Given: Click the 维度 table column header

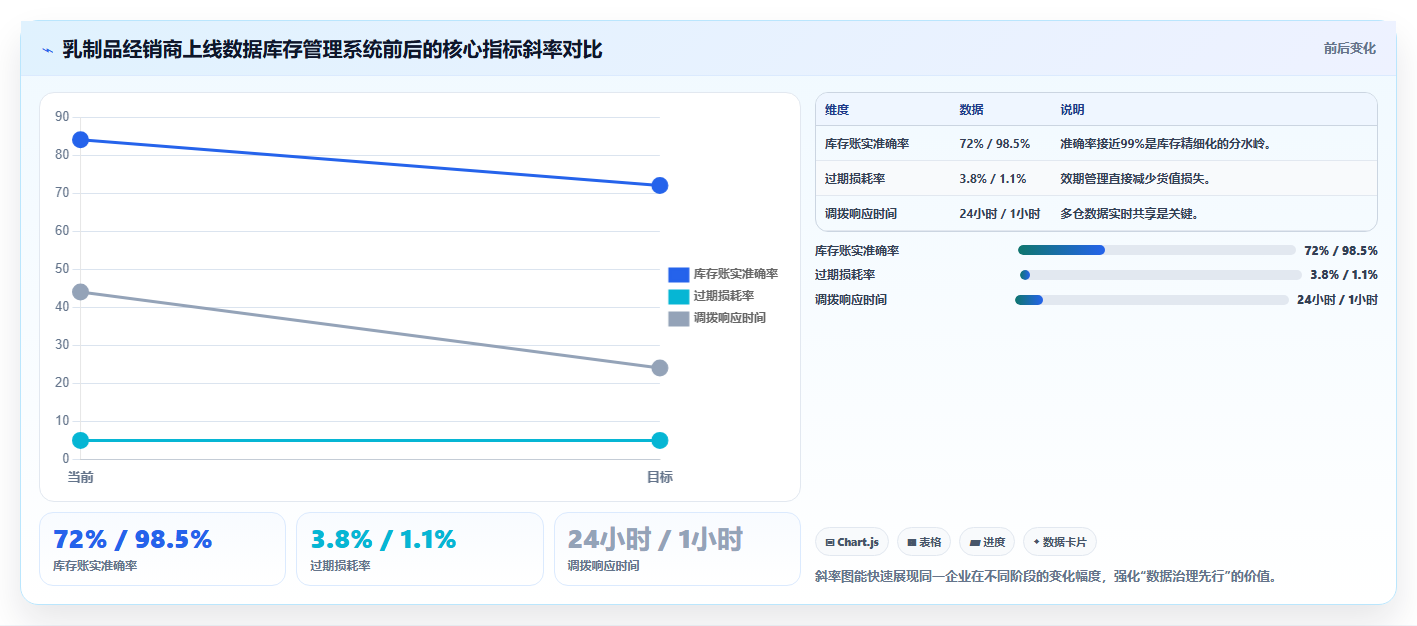Looking at the screenshot, I should coord(837,110).
